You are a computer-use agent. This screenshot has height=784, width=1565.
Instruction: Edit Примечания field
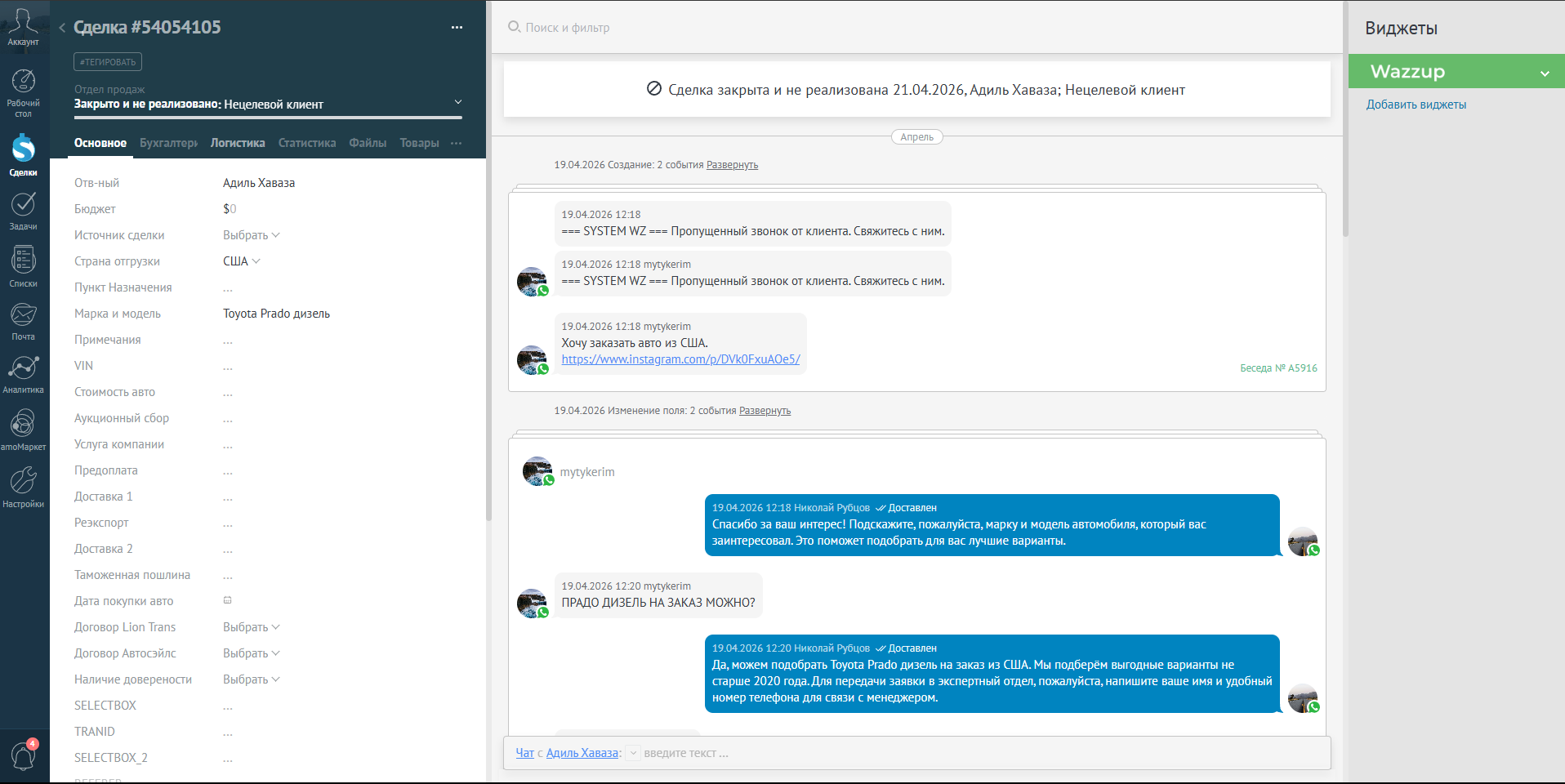coord(228,340)
